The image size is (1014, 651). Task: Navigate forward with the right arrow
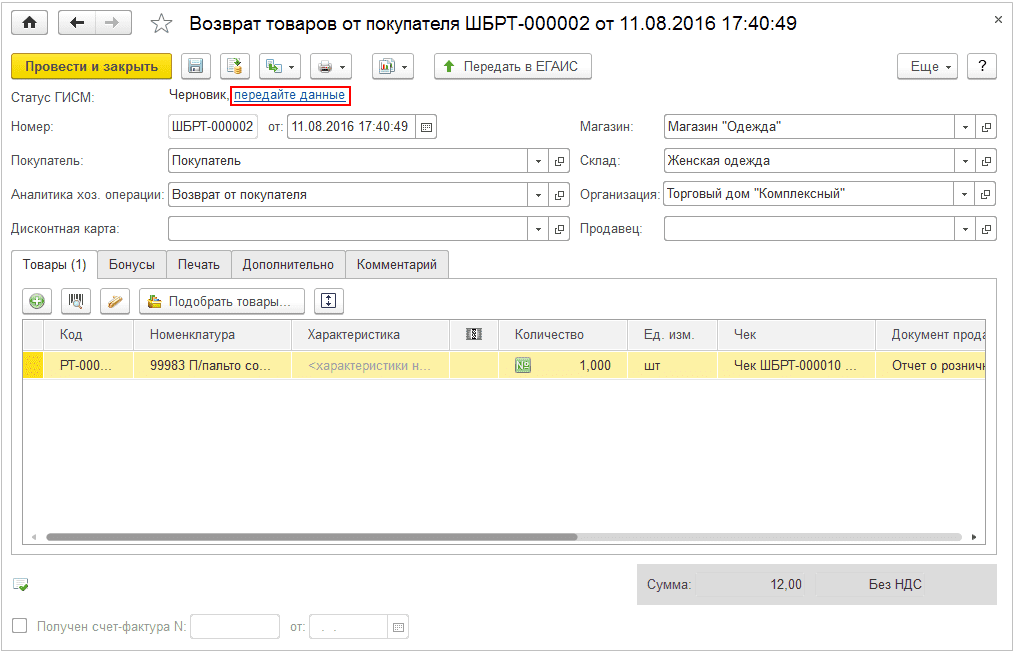coord(113,23)
